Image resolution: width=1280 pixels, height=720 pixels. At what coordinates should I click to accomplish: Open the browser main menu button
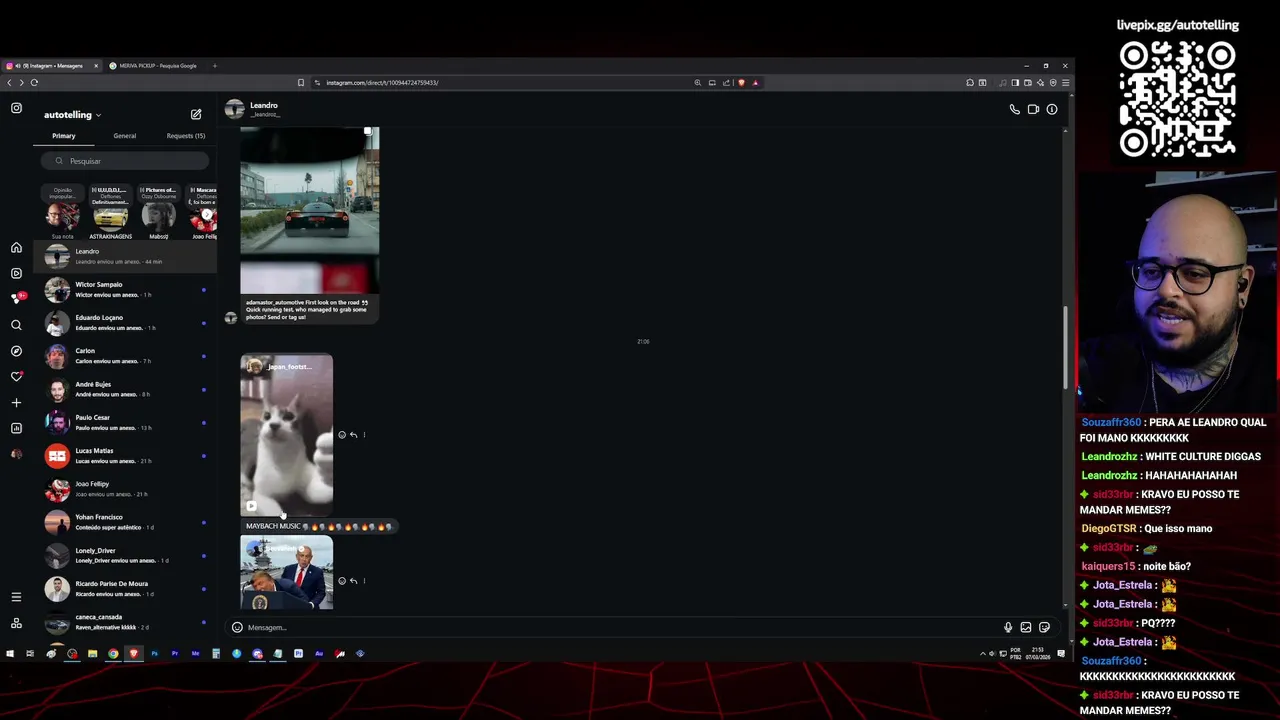tap(1065, 83)
